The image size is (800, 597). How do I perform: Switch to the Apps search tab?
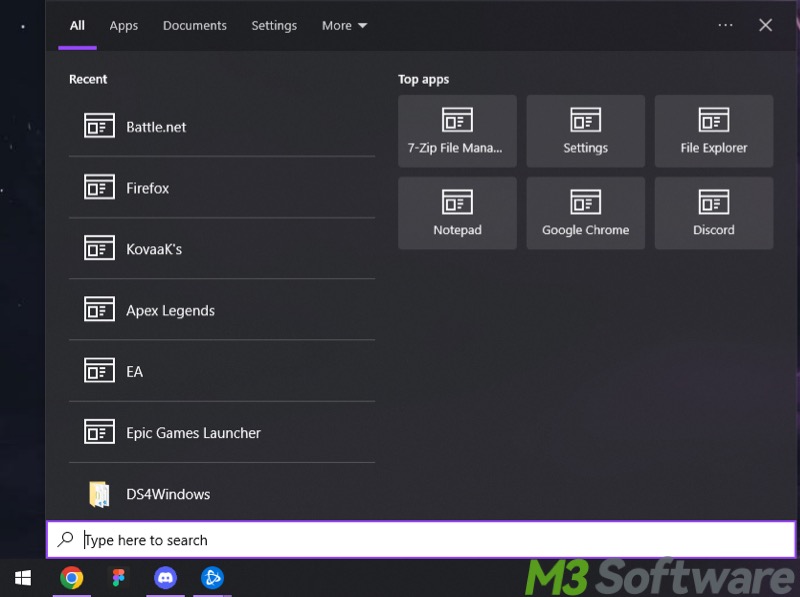pos(123,26)
